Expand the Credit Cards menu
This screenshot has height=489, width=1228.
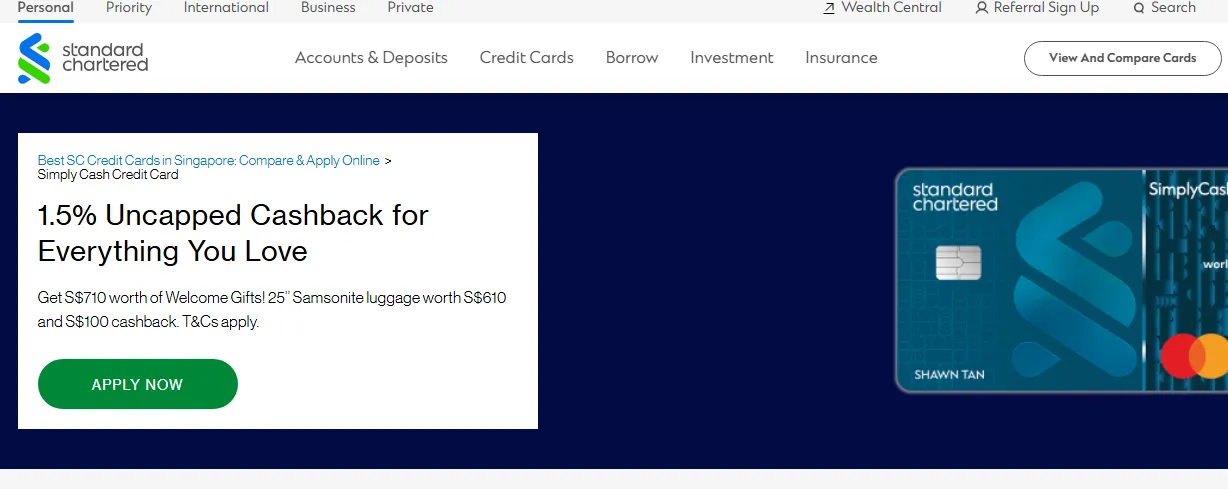pyautogui.click(x=526, y=58)
